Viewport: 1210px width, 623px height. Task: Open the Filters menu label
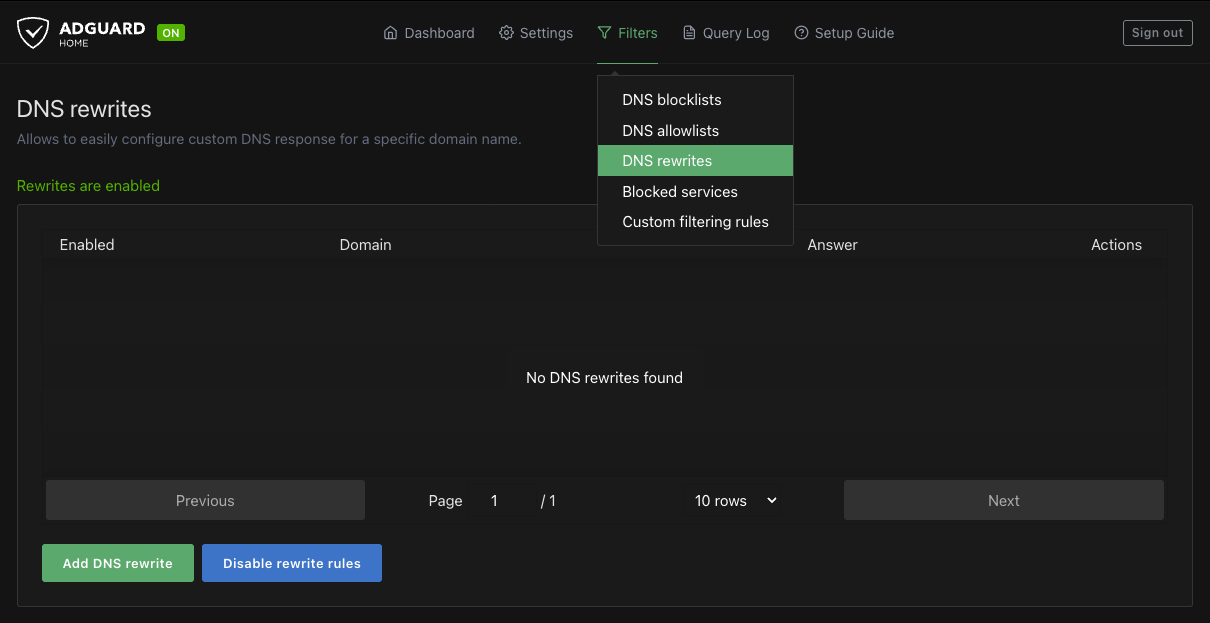point(638,33)
